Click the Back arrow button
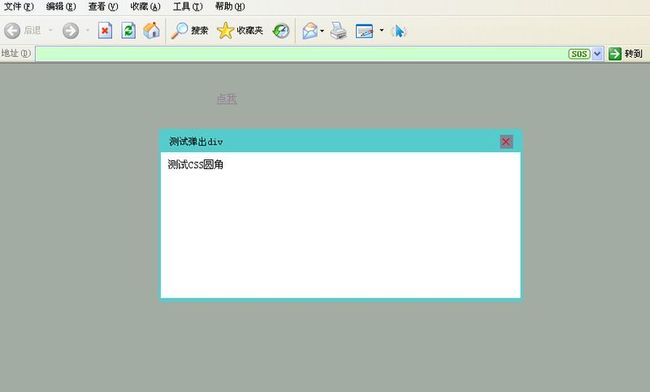Image resolution: width=650 pixels, height=392 pixels. [12, 31]
